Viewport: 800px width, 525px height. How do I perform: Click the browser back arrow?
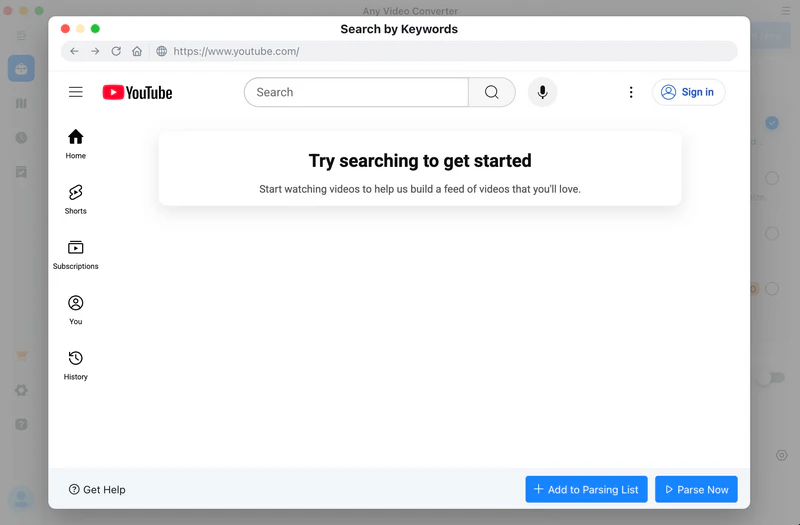[x=75, y=51]
